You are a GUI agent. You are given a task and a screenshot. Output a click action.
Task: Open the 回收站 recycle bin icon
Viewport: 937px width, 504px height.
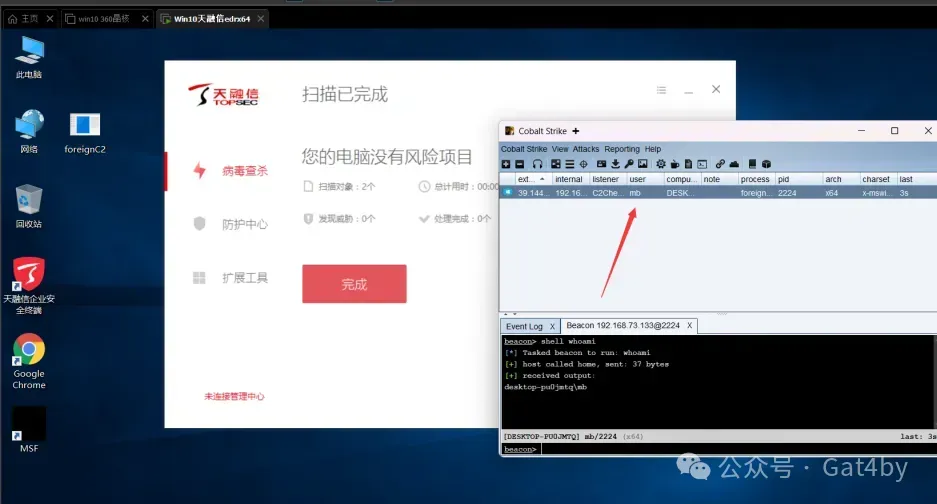pyautogui.click(x=29, y=206)
